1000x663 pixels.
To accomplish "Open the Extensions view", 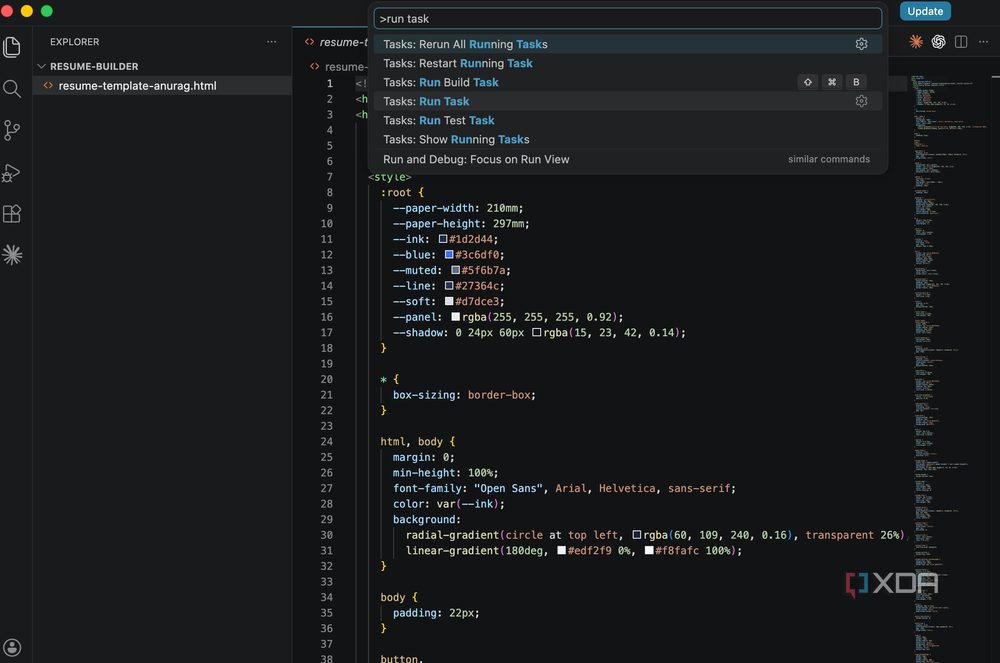I will point(12,214).
